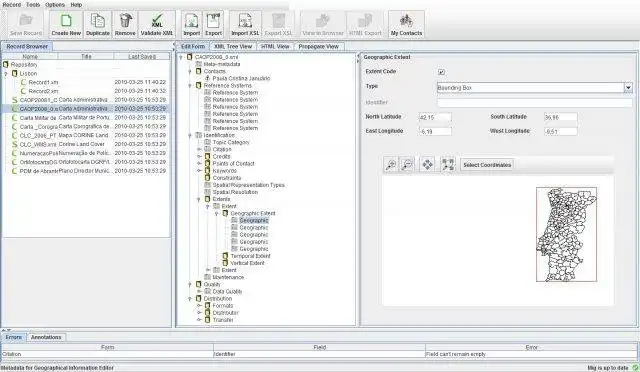The image size is (640, 372).
Task: Click the zoom to full extent icon
Action: tap(448, 165)
